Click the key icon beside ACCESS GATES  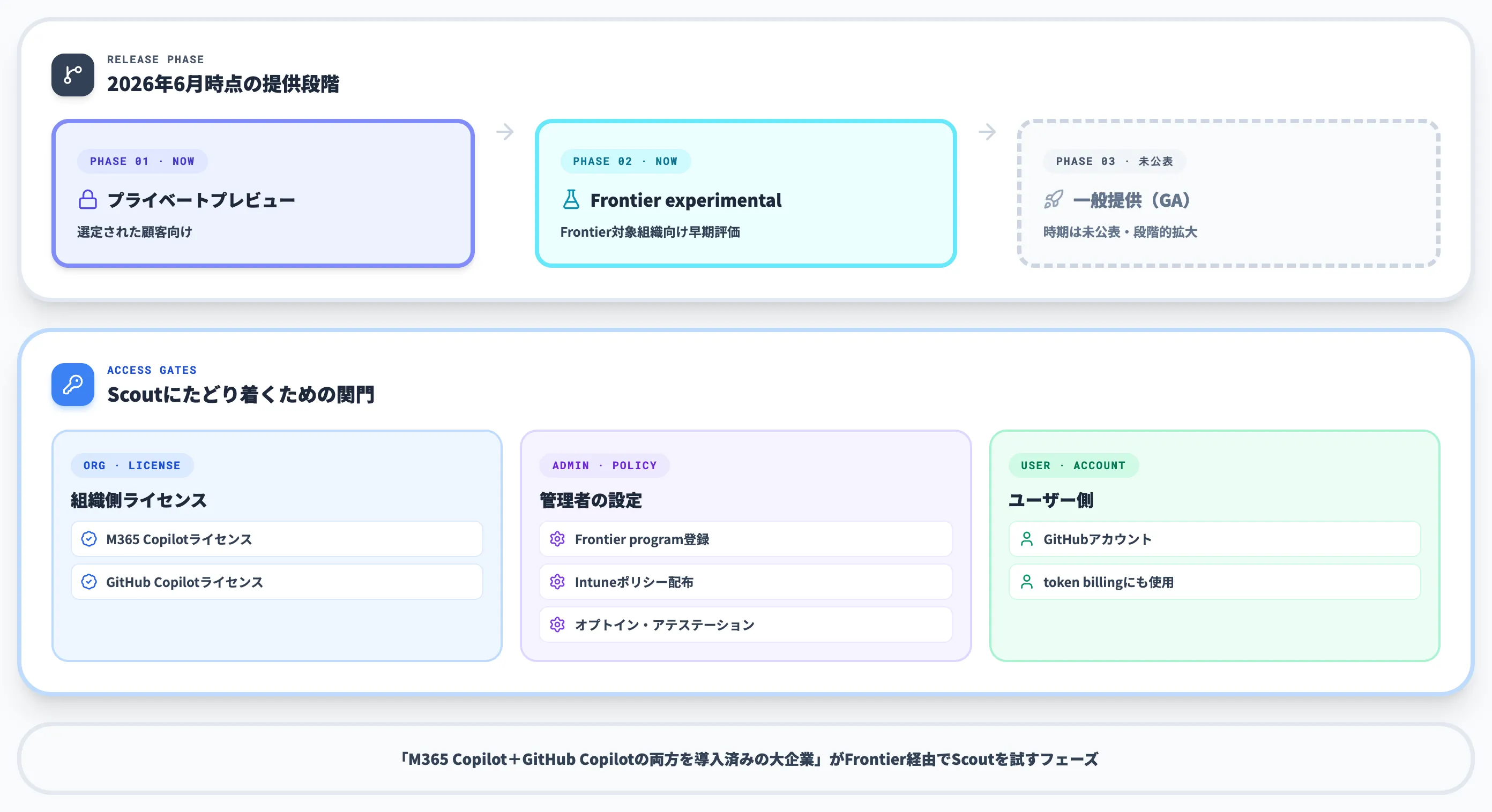click(x=72, y=384)
